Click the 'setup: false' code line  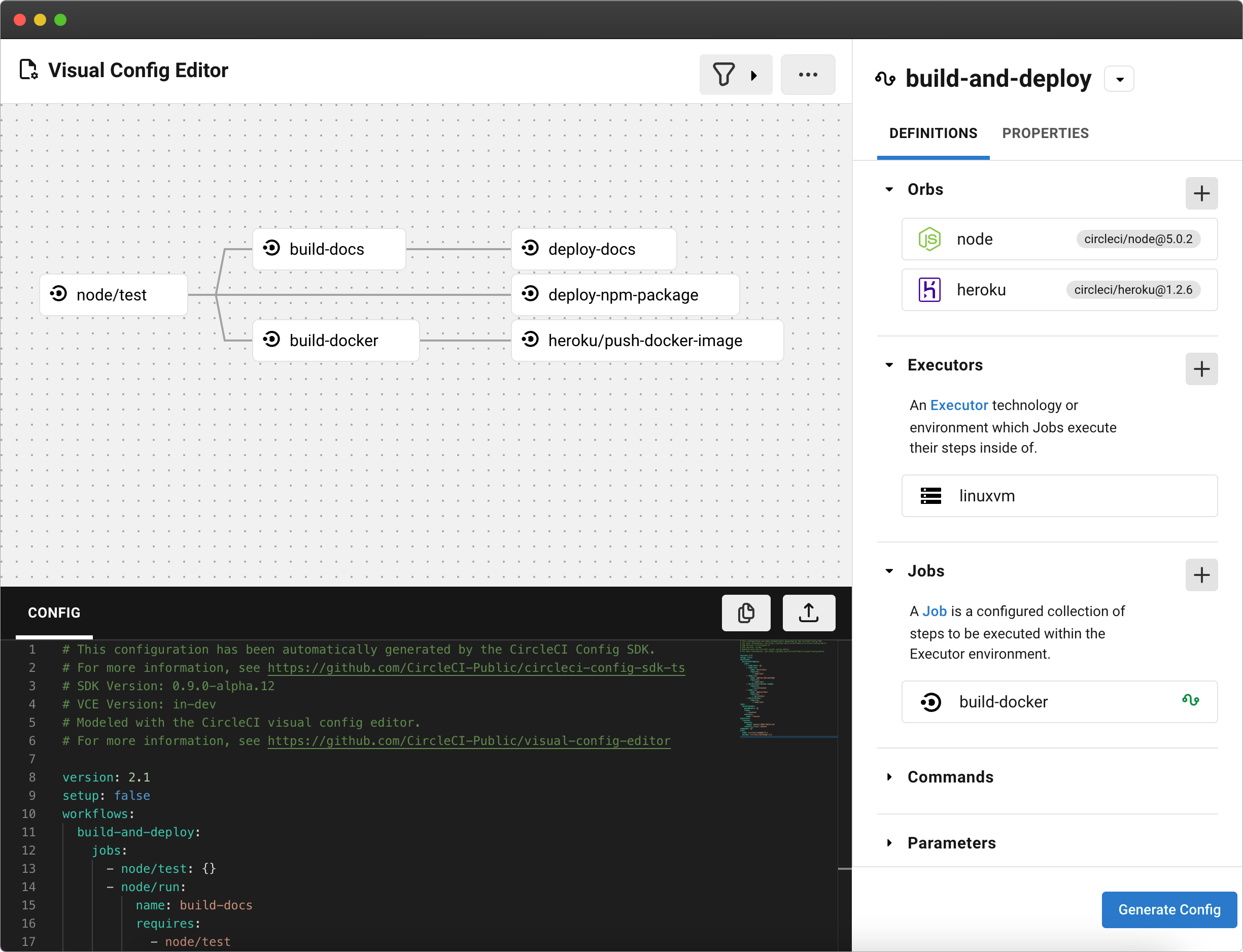click(x=106, y=796)
